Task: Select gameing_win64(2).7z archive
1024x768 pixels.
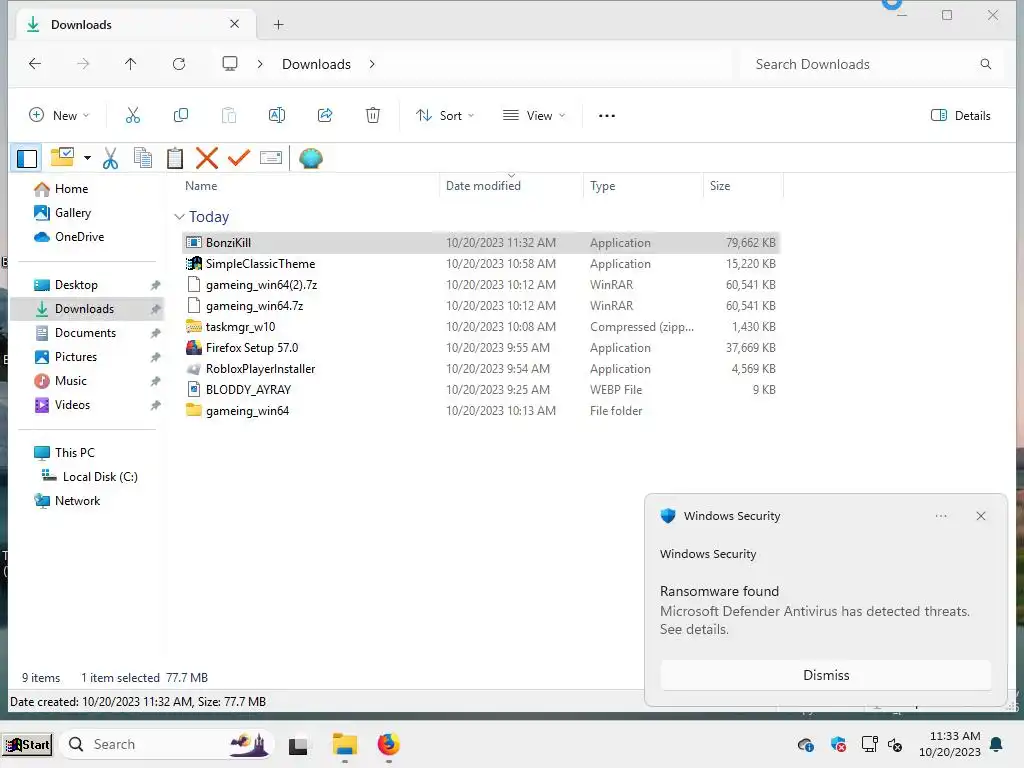Action: [x=481, y=285]
